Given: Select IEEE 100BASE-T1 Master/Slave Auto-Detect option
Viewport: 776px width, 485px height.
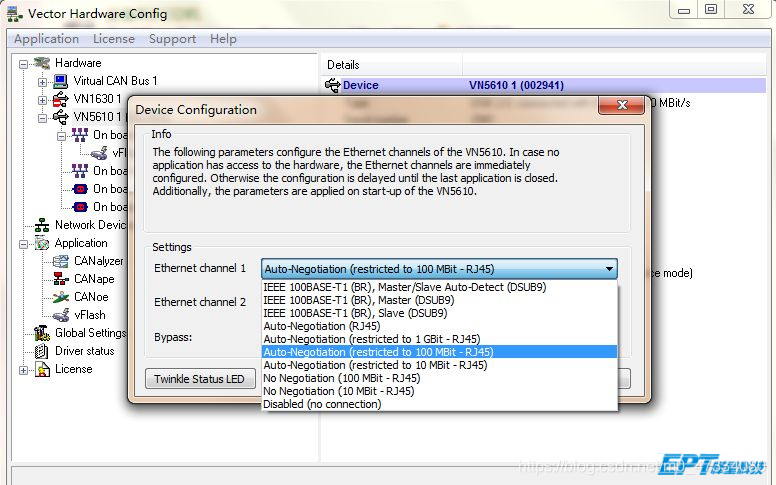Looking at the screenshot, I should click(x=439, y=287).
